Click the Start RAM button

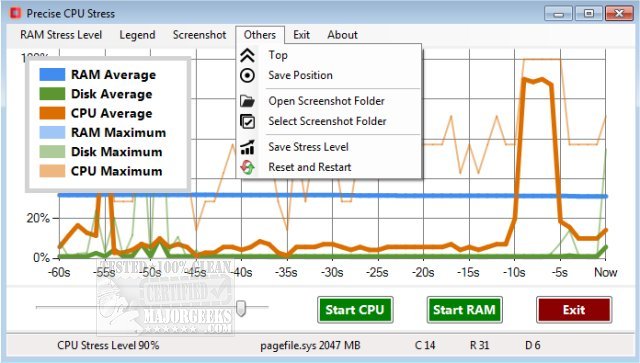click(x=464, y=310)
